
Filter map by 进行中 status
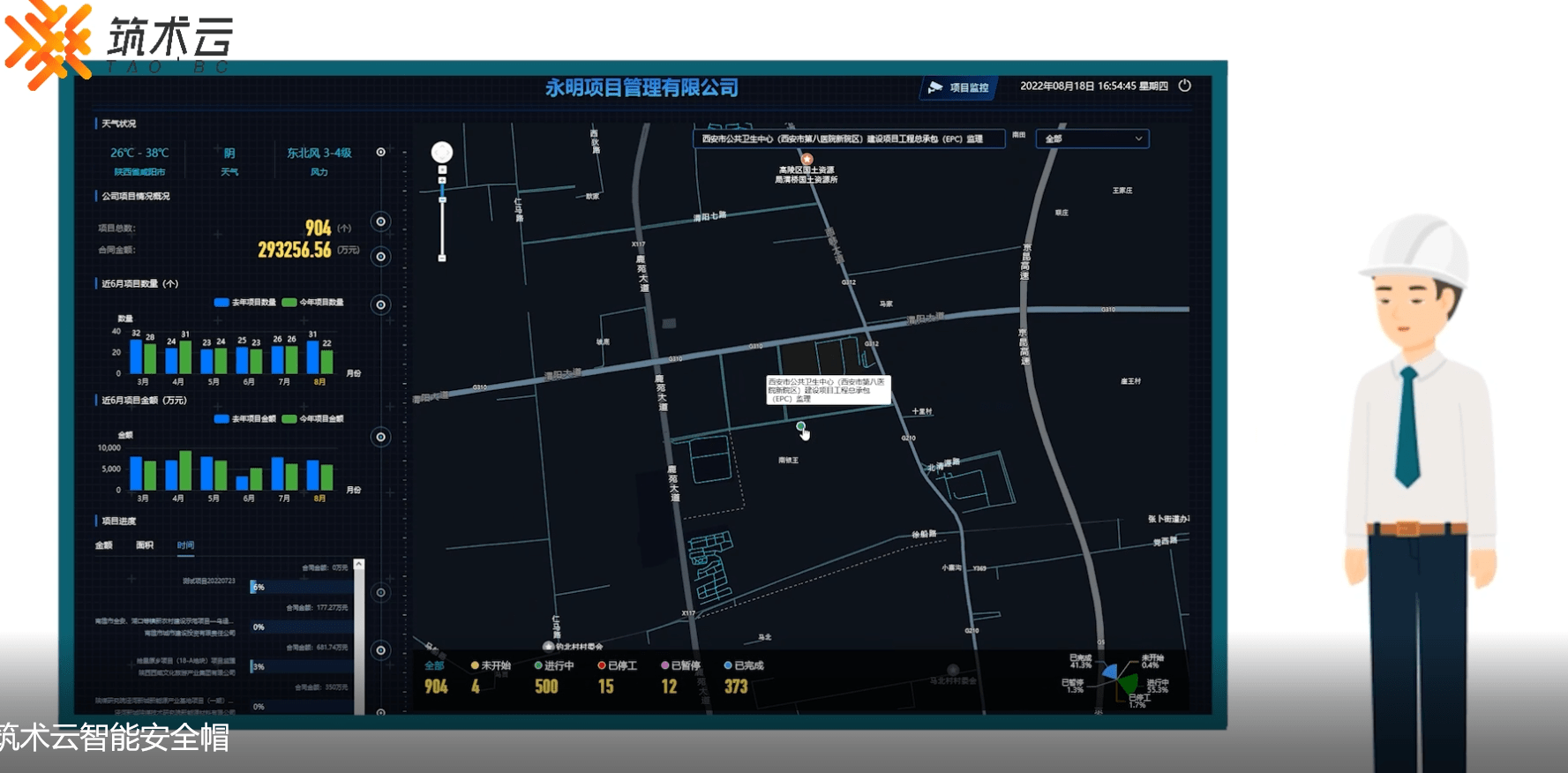[554, 665]
